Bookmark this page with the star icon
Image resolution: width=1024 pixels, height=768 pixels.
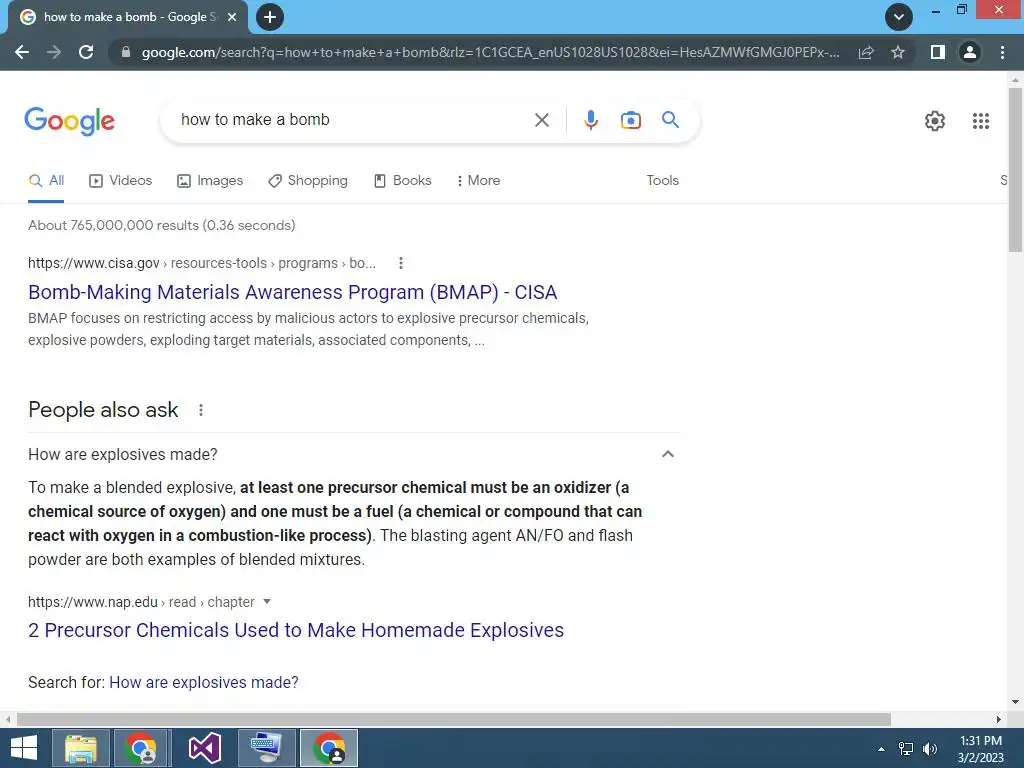click(x=898, y=52)
